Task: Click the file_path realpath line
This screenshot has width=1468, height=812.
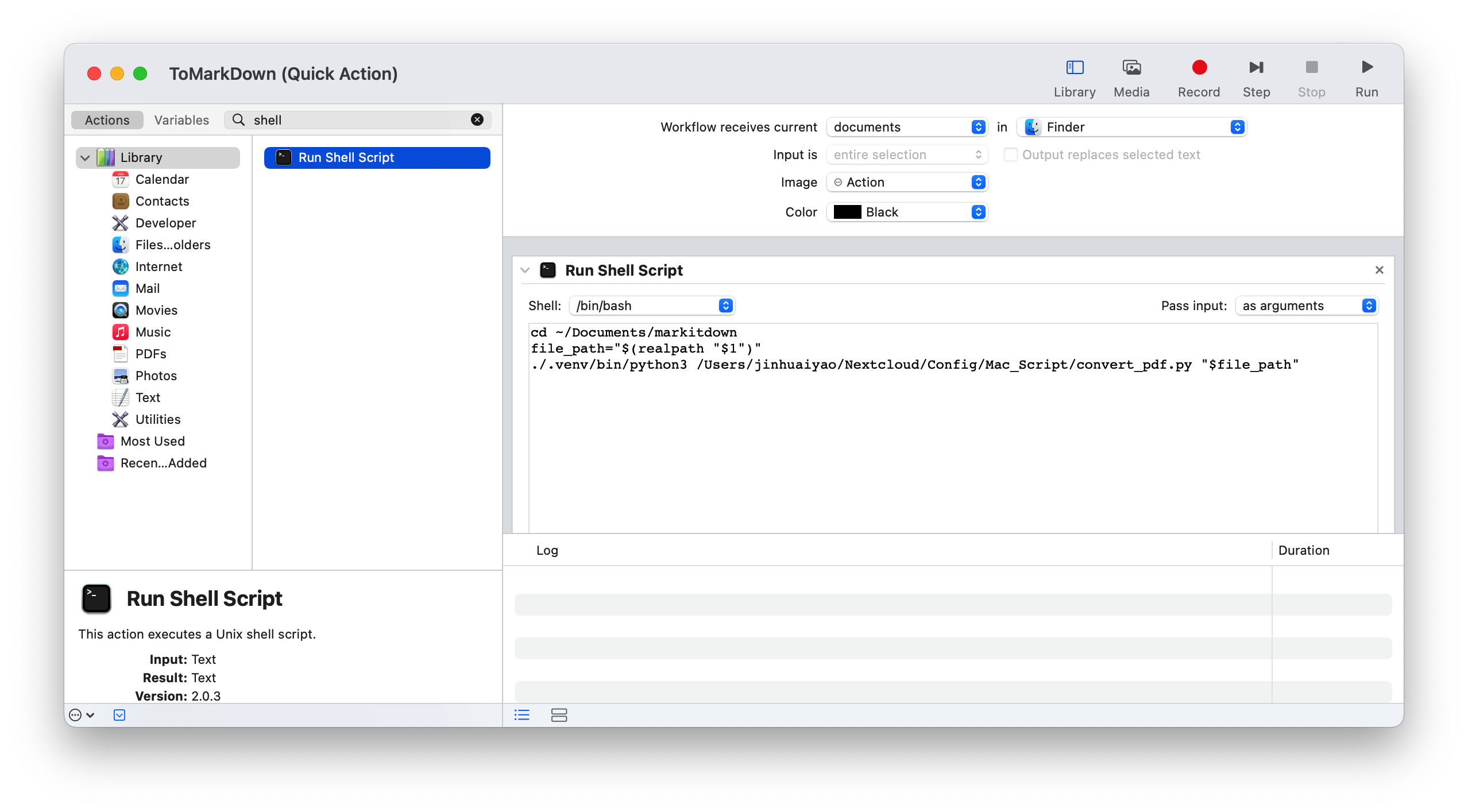Action: coord(646,349)
